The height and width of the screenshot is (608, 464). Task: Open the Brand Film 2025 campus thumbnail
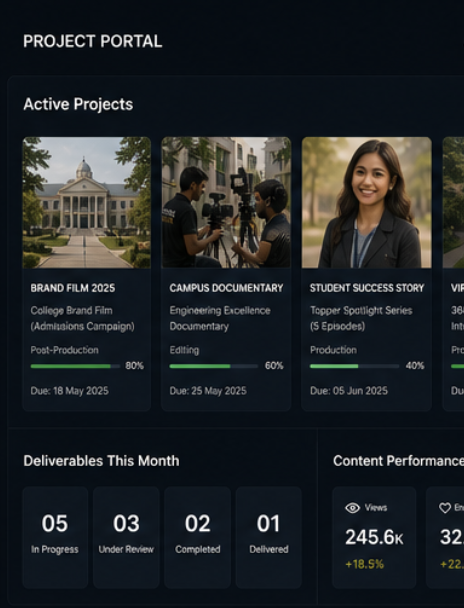(x=87, y=202)
